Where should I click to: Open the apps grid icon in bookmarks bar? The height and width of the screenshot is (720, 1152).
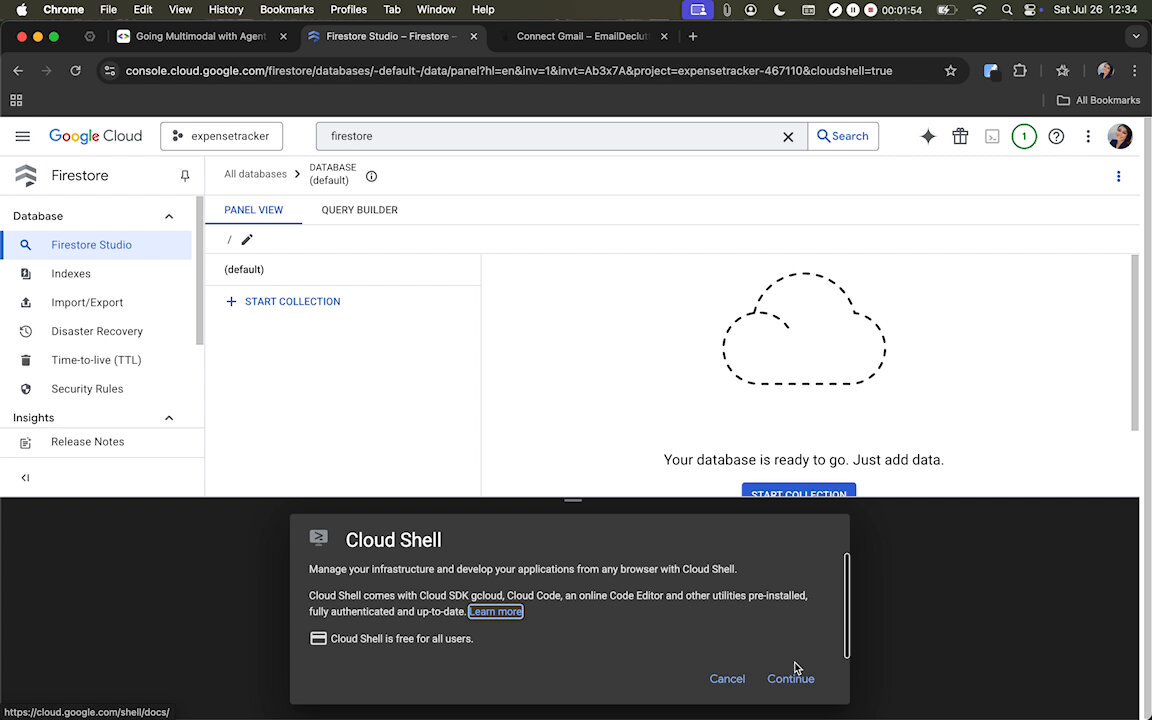(16, 100)
